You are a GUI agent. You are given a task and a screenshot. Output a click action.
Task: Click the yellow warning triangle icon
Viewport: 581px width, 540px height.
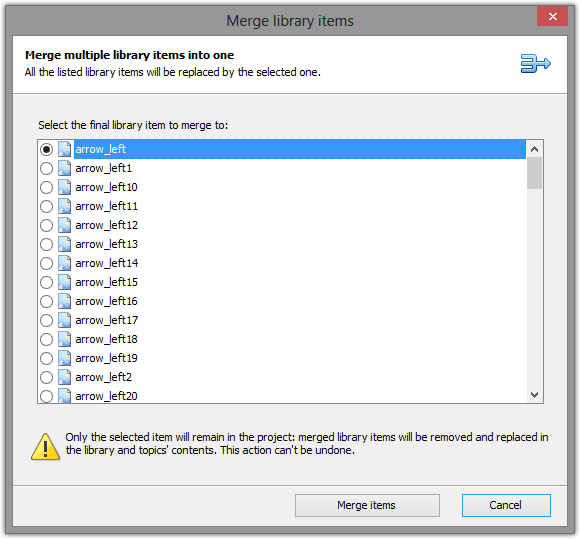click(x=45, y=447)
